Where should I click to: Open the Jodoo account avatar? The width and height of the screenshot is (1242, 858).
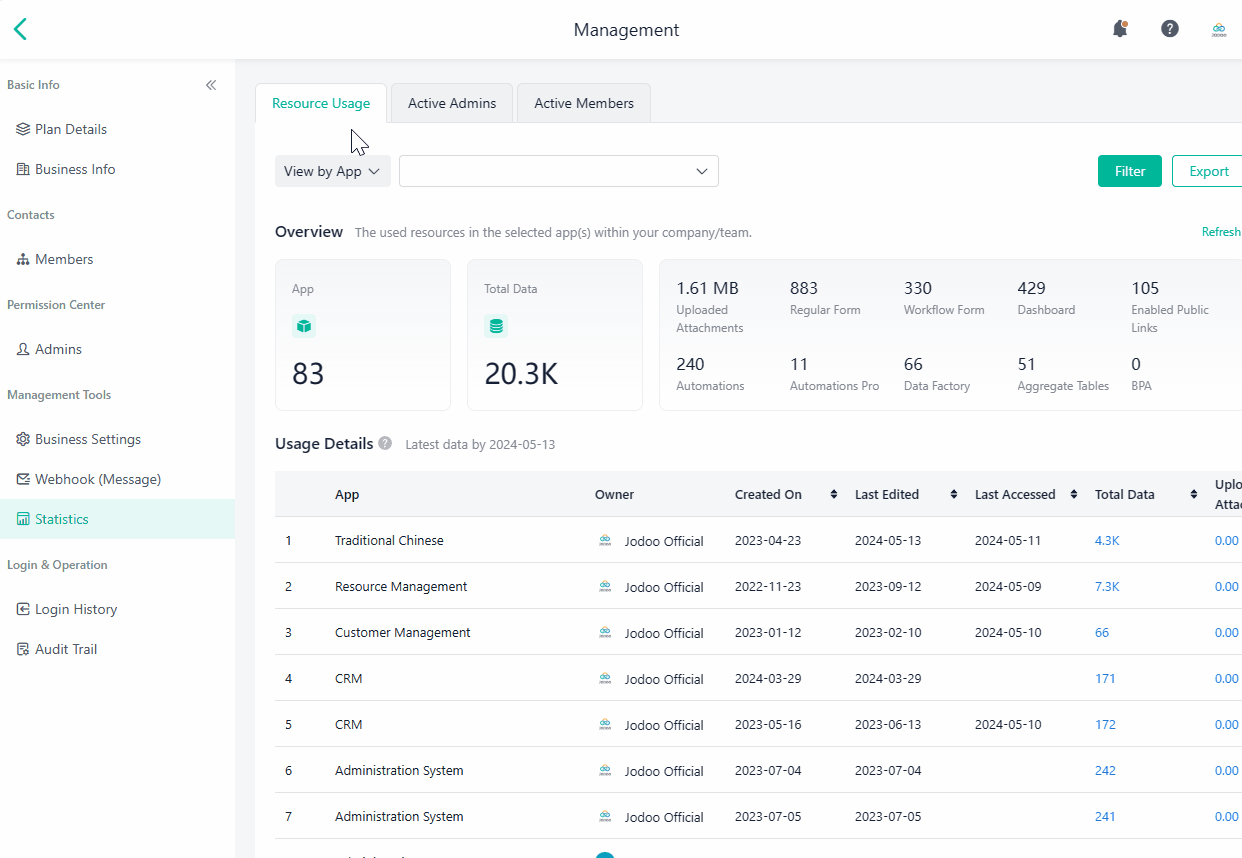pyautogui.click(x=1219, y=29)
